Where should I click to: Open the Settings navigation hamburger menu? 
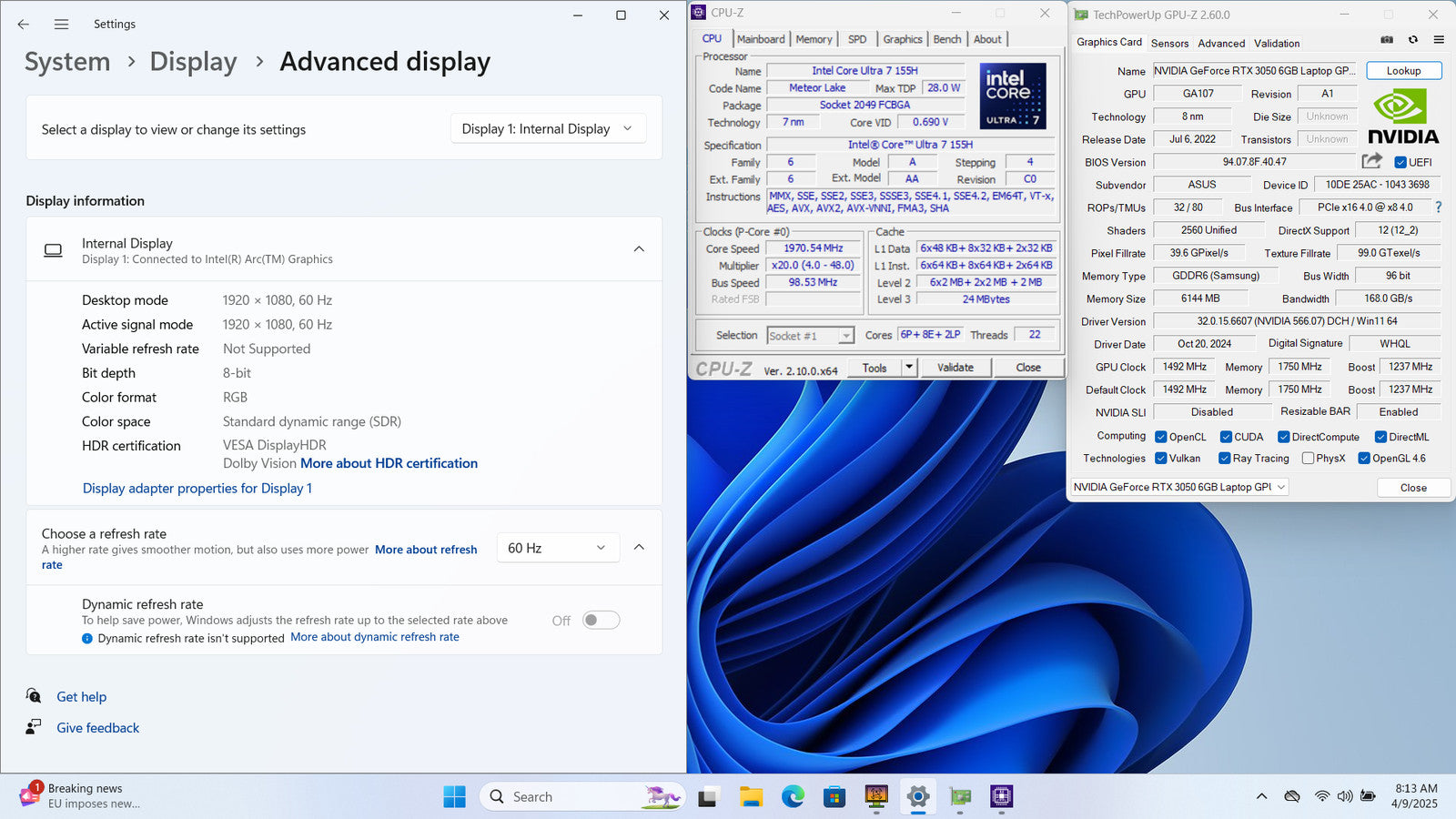(61, 25)
